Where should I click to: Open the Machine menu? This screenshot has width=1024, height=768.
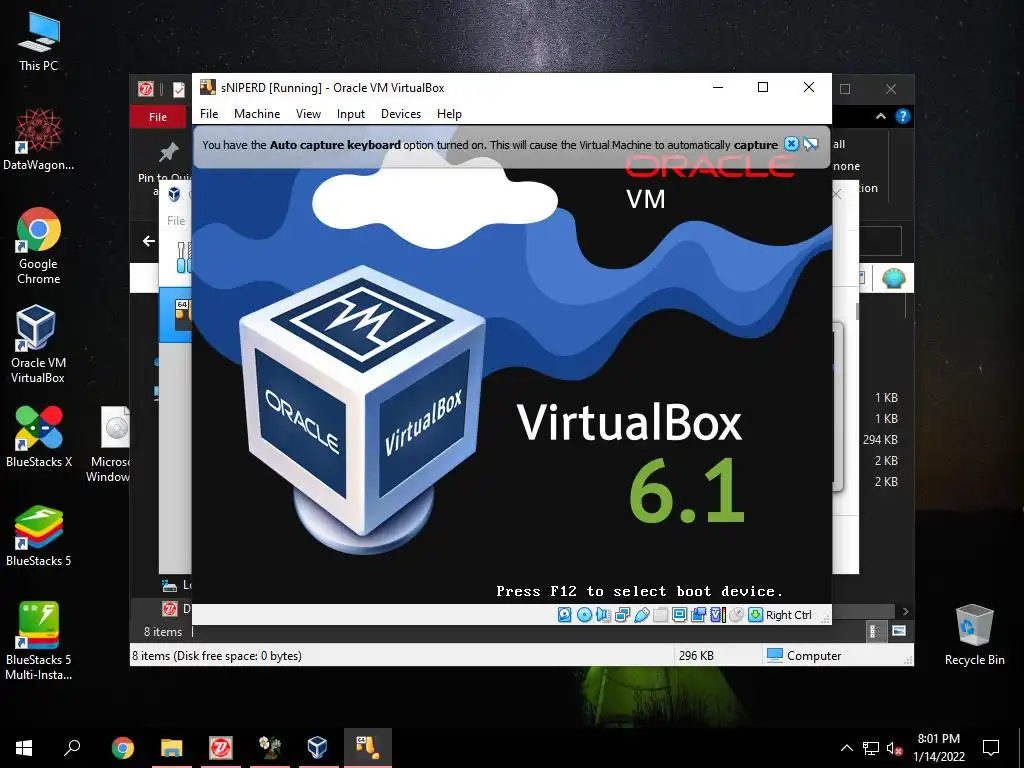point(257,114)
